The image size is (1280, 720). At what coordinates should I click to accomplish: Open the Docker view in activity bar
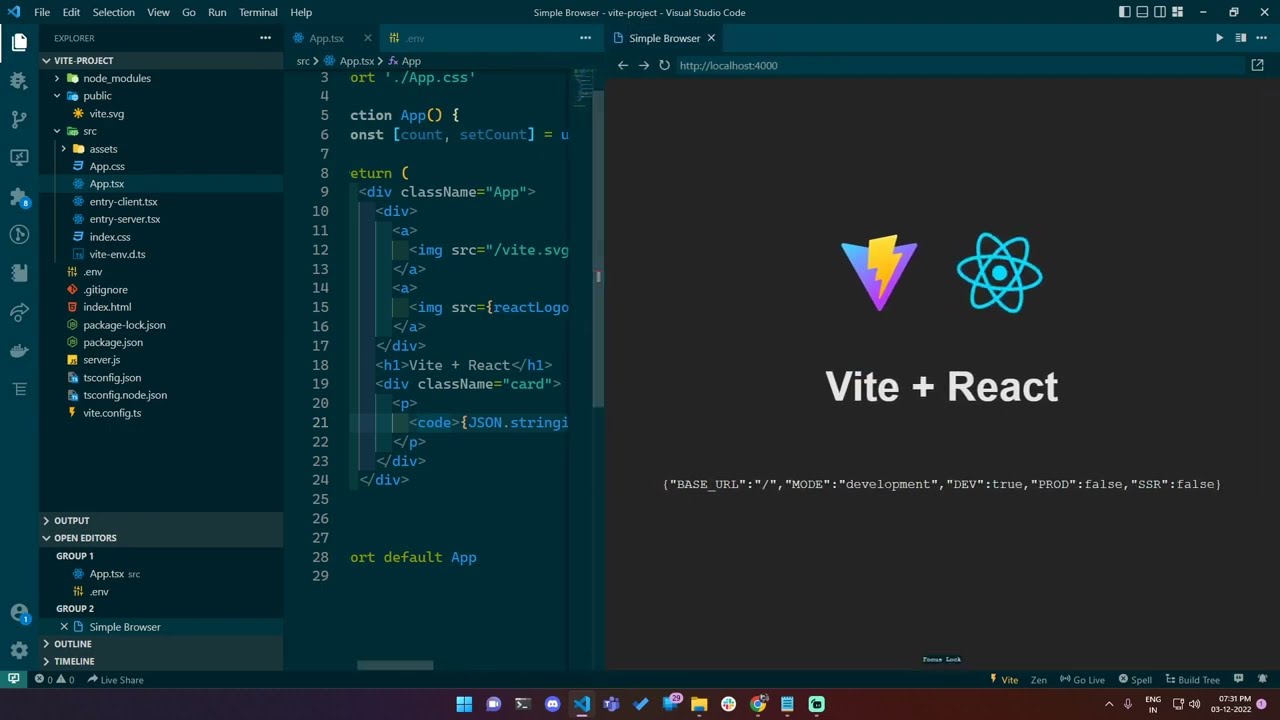tap(19, 351)
